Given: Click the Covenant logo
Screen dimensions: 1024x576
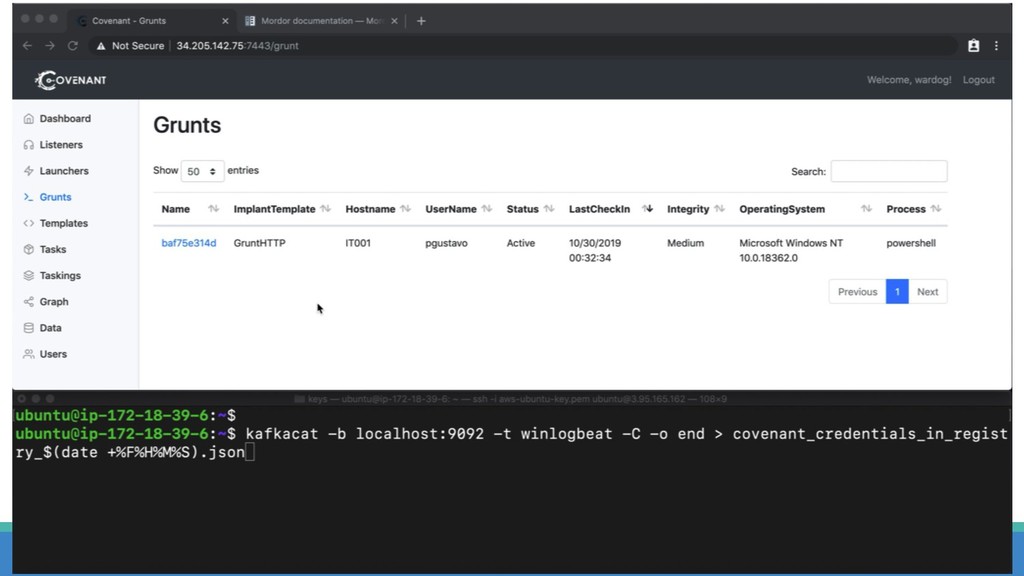Looking at the screenshot, I should [x=71, y=80].
